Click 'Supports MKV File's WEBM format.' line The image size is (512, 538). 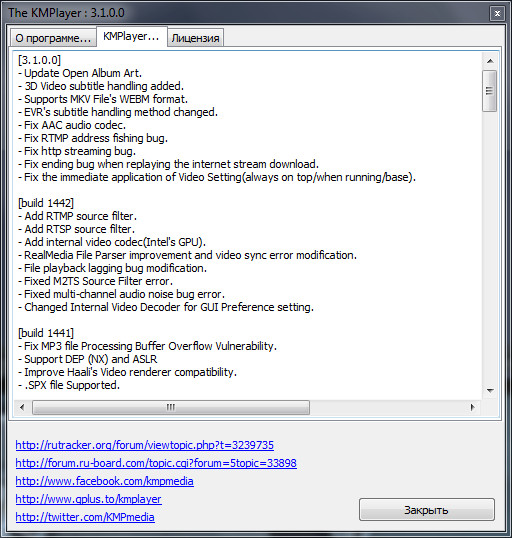pos(103,99)
